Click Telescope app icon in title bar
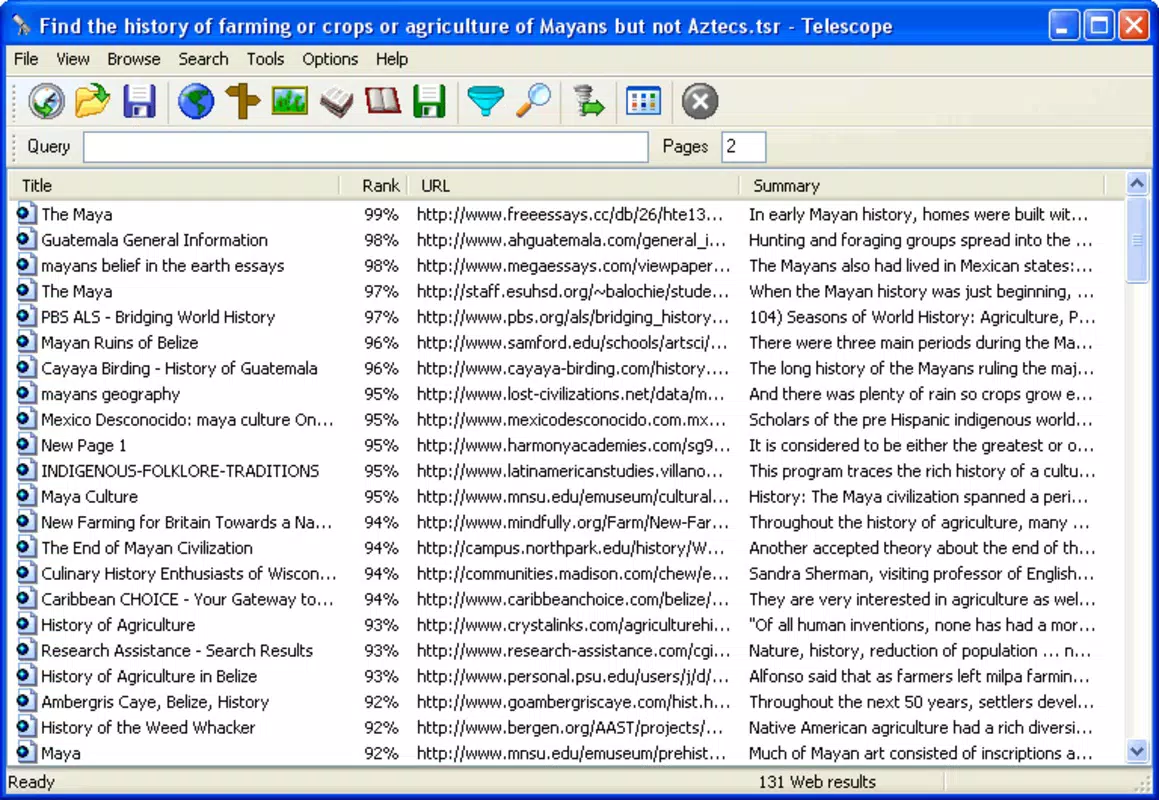The height and width of the screenshot is (800, 1159). tap(21, 26)
